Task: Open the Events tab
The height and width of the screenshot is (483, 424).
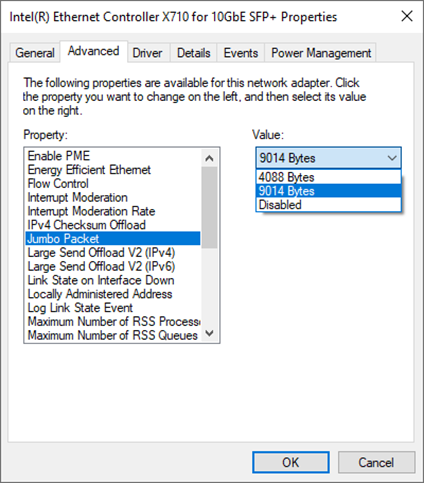Action: (241, 53)
